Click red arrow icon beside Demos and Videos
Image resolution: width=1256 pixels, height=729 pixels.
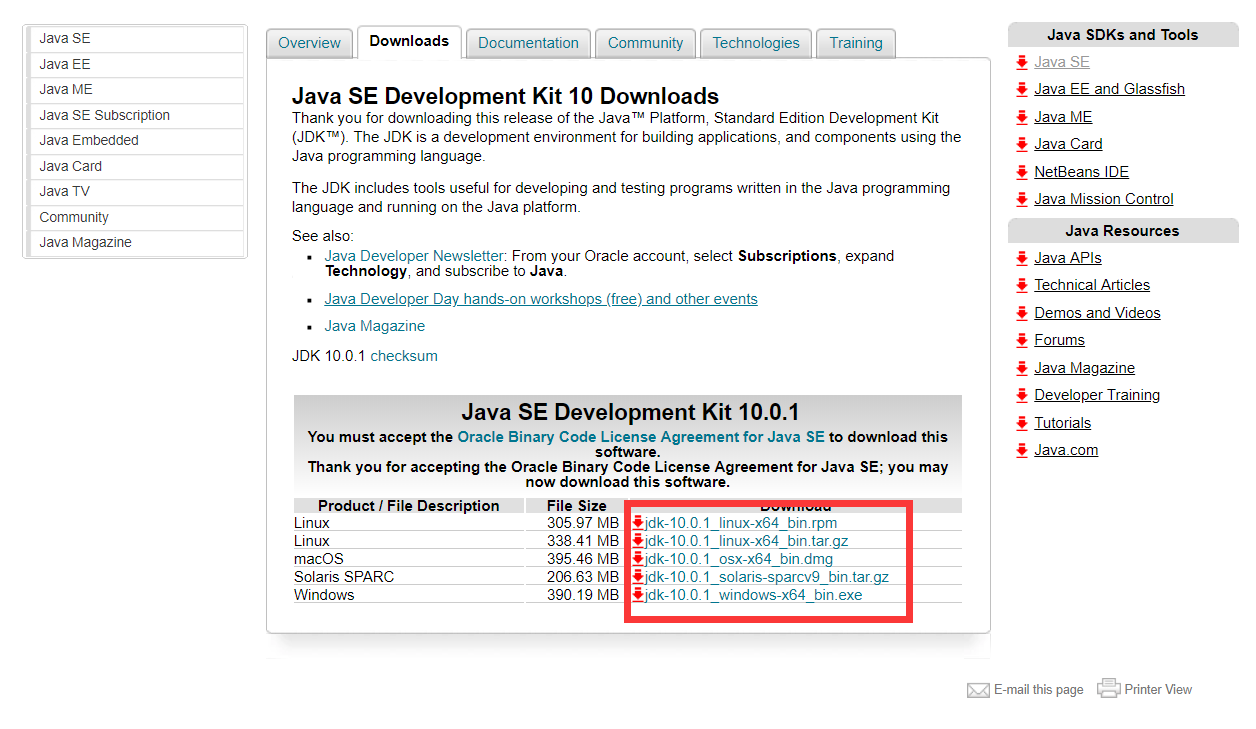(1021, 313)
